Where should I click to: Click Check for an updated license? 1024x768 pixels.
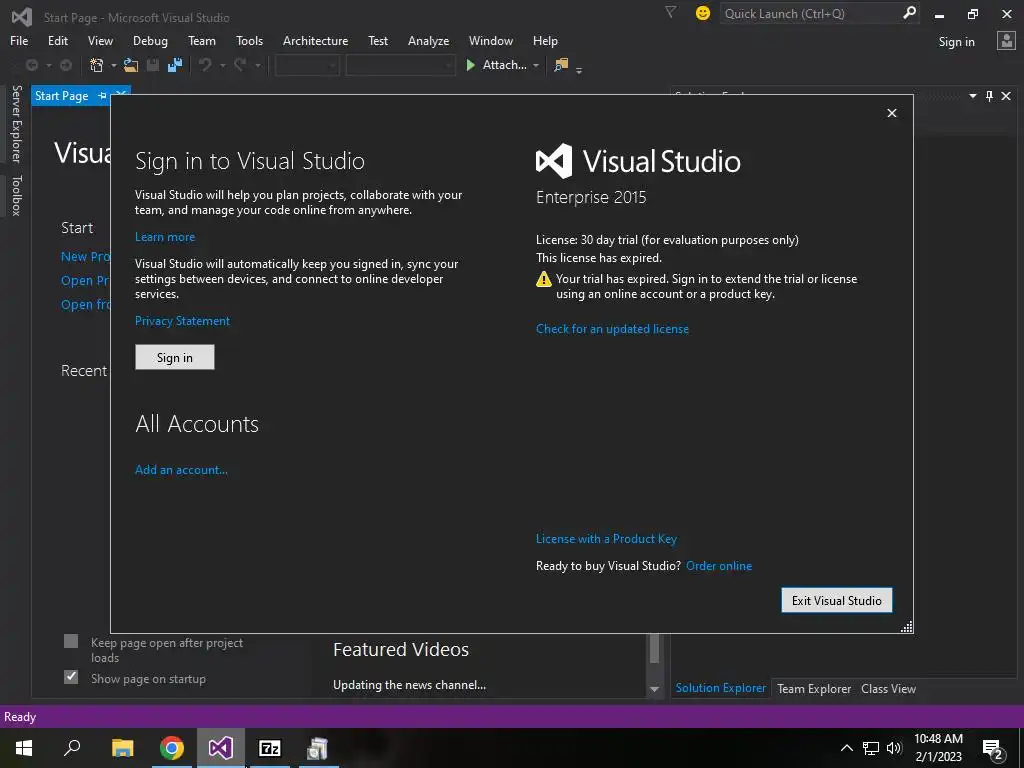click(x=612, y=328)
